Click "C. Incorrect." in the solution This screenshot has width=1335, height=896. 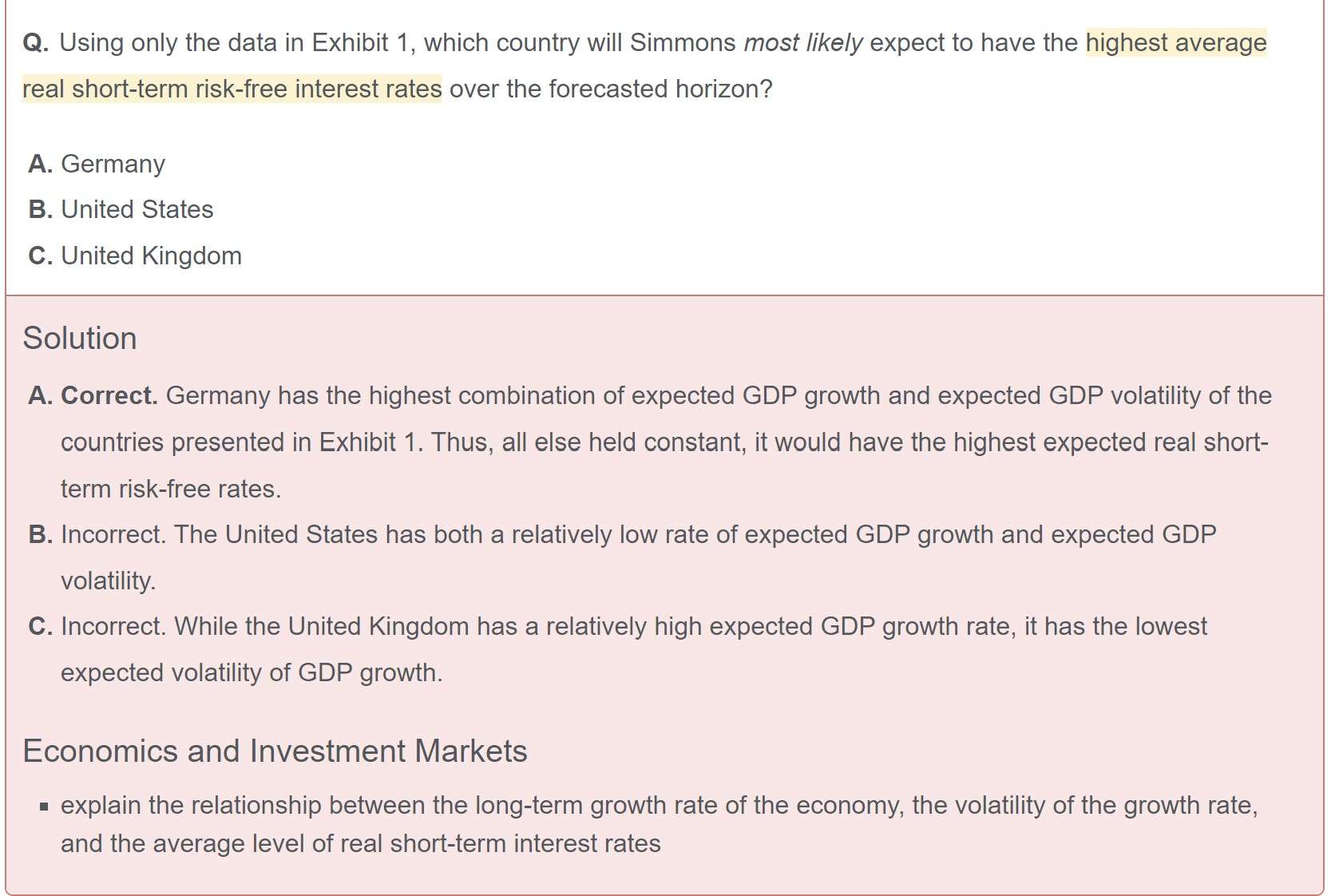97,626
